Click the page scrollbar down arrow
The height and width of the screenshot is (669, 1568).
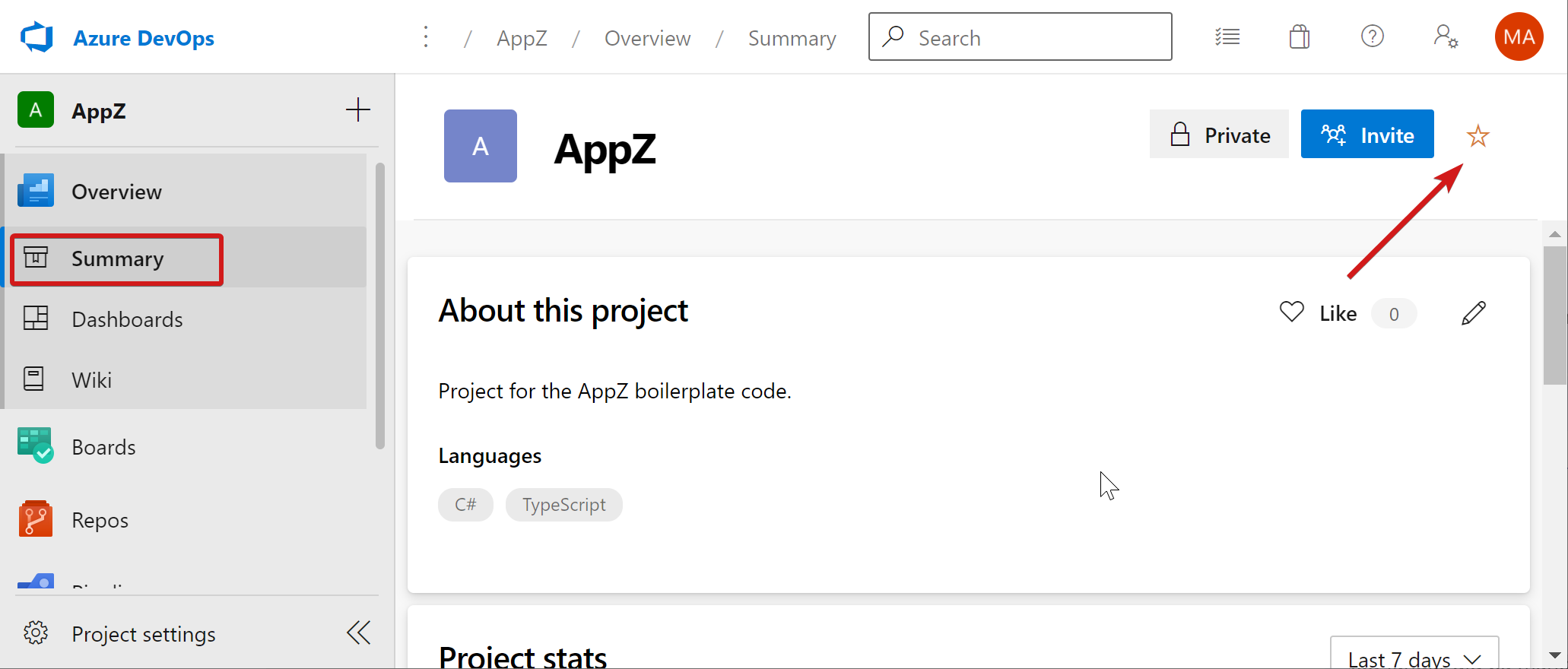1555,655
